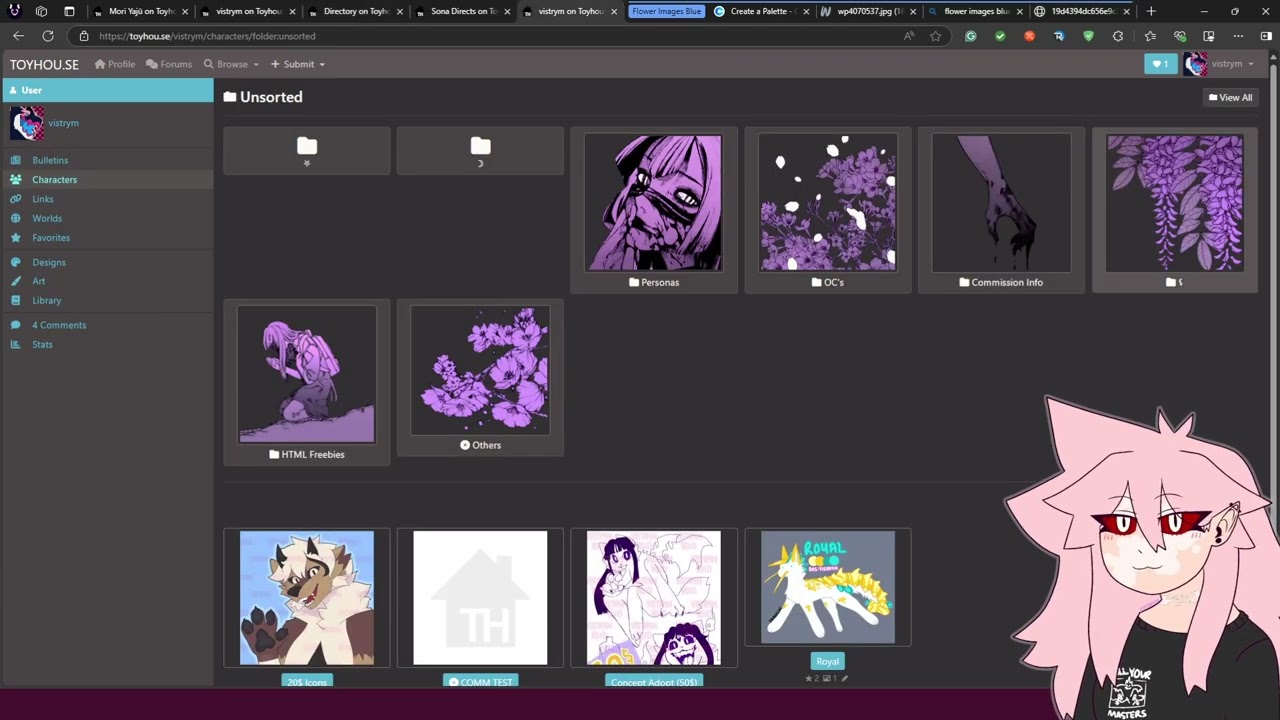Open the Commission Info folder
Viewport: 1280px width, 720px height.
coord(1001,210)
